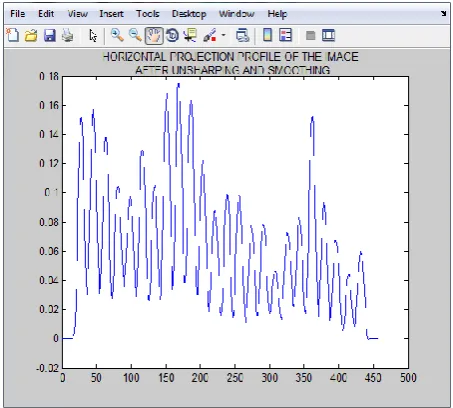The width and height of the screenshot is (453, 408).
Task: Open the Tools menu
Action: (148, 14)
